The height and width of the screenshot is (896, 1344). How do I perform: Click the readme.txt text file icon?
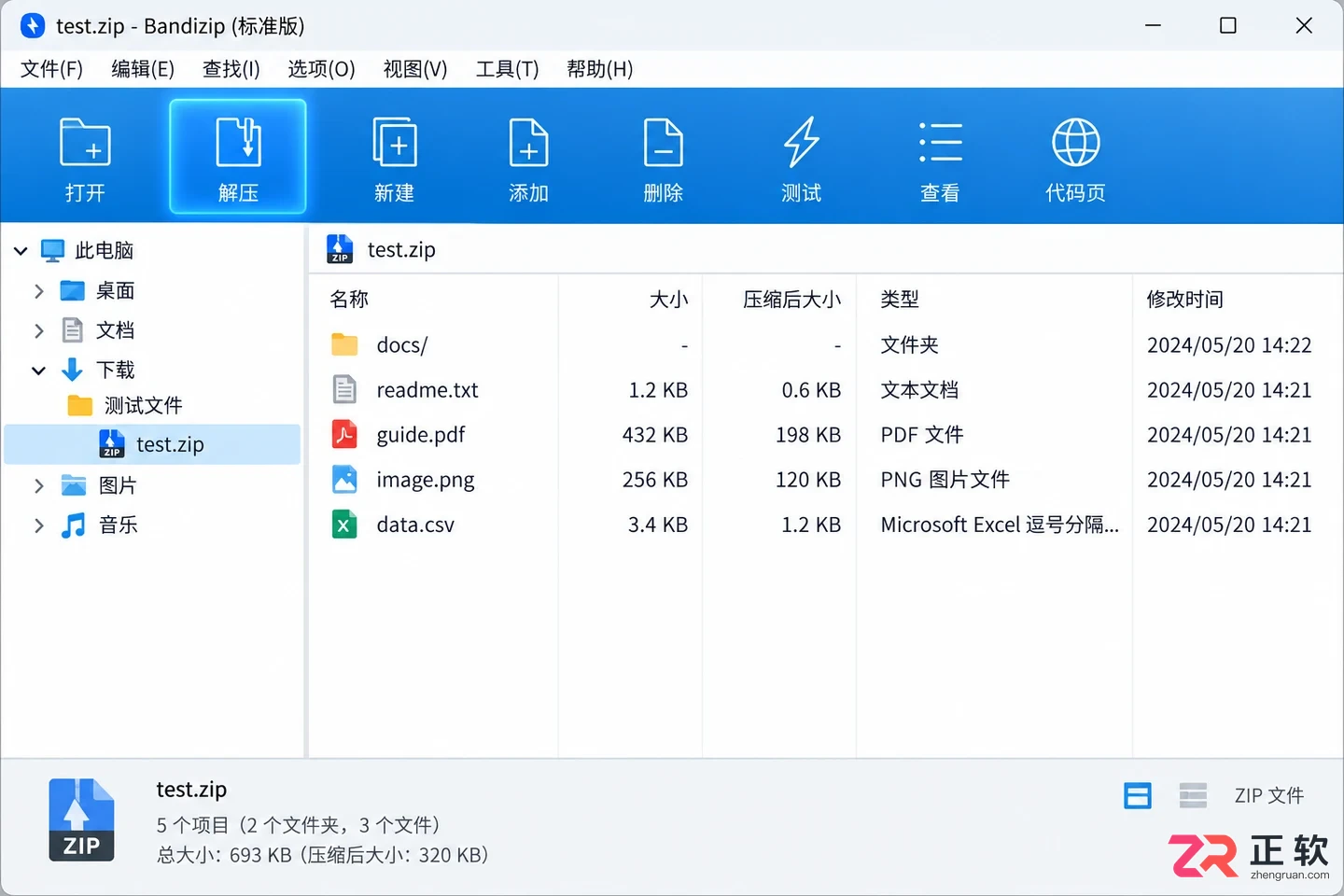point(344,389)
